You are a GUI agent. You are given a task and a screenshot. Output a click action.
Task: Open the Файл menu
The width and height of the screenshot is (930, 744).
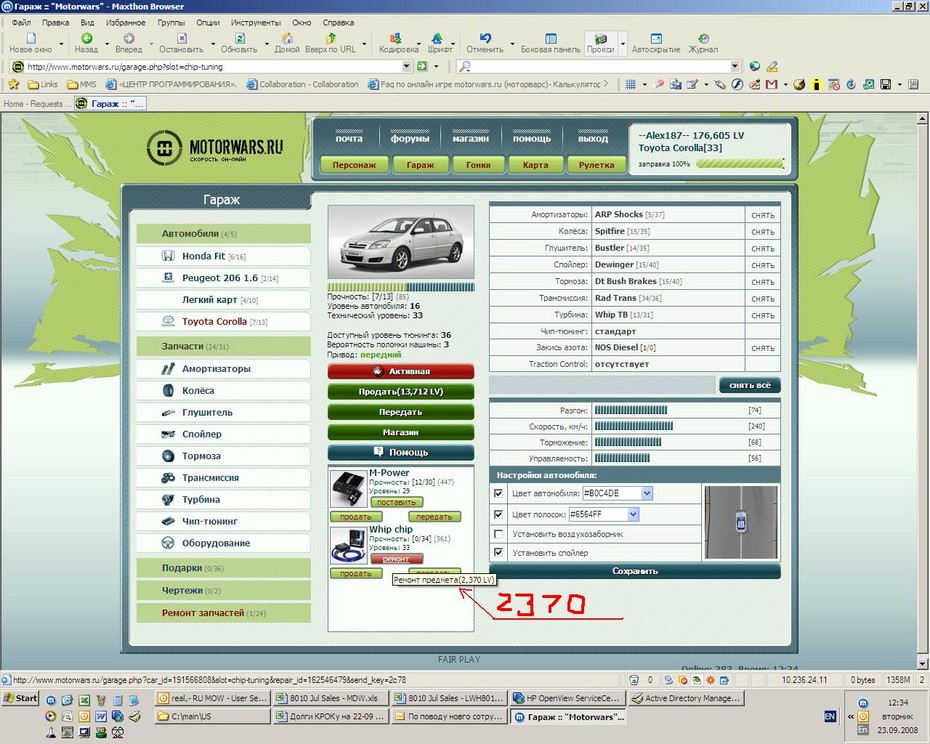21,23
